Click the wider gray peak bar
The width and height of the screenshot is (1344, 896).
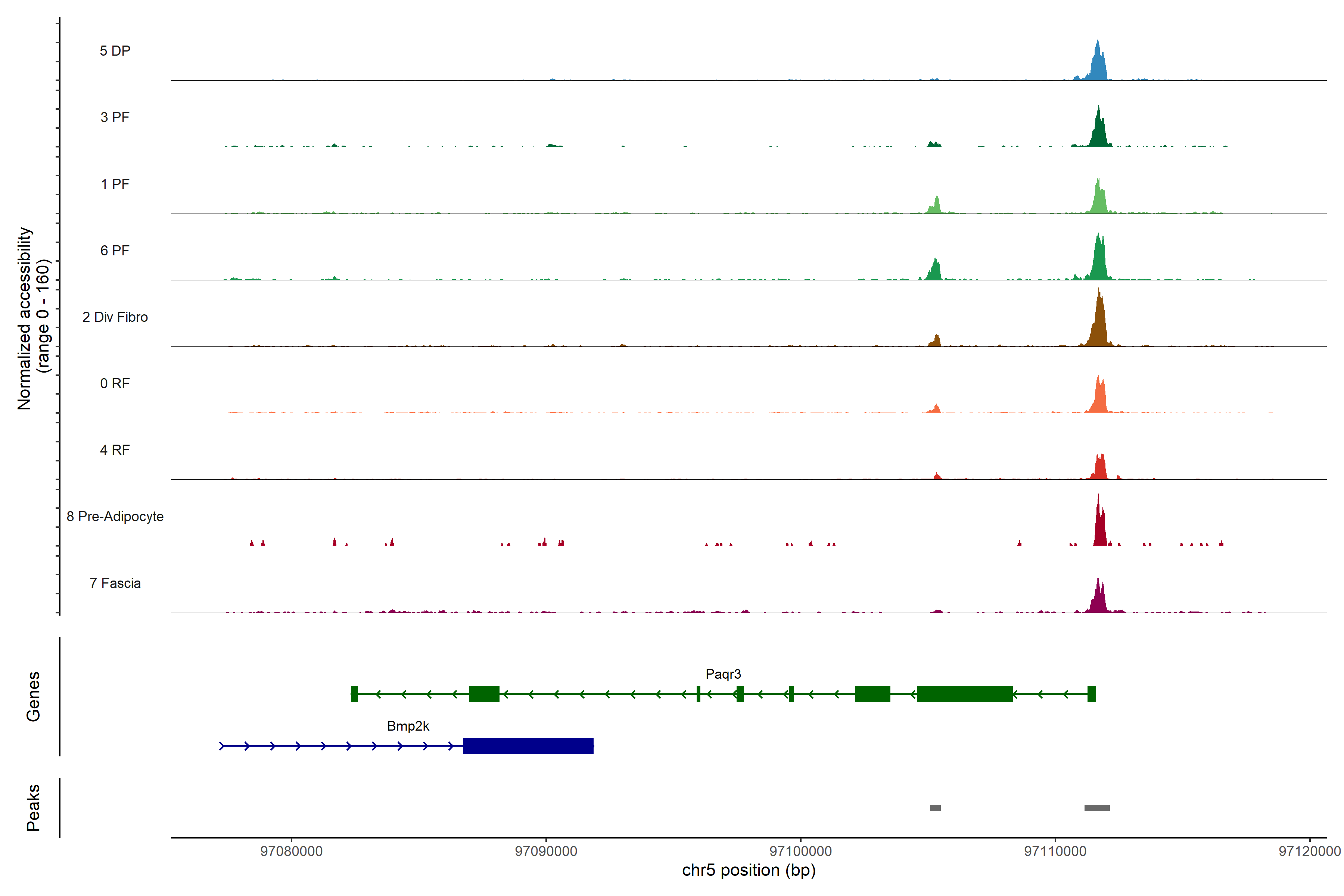coord(1096,808)
